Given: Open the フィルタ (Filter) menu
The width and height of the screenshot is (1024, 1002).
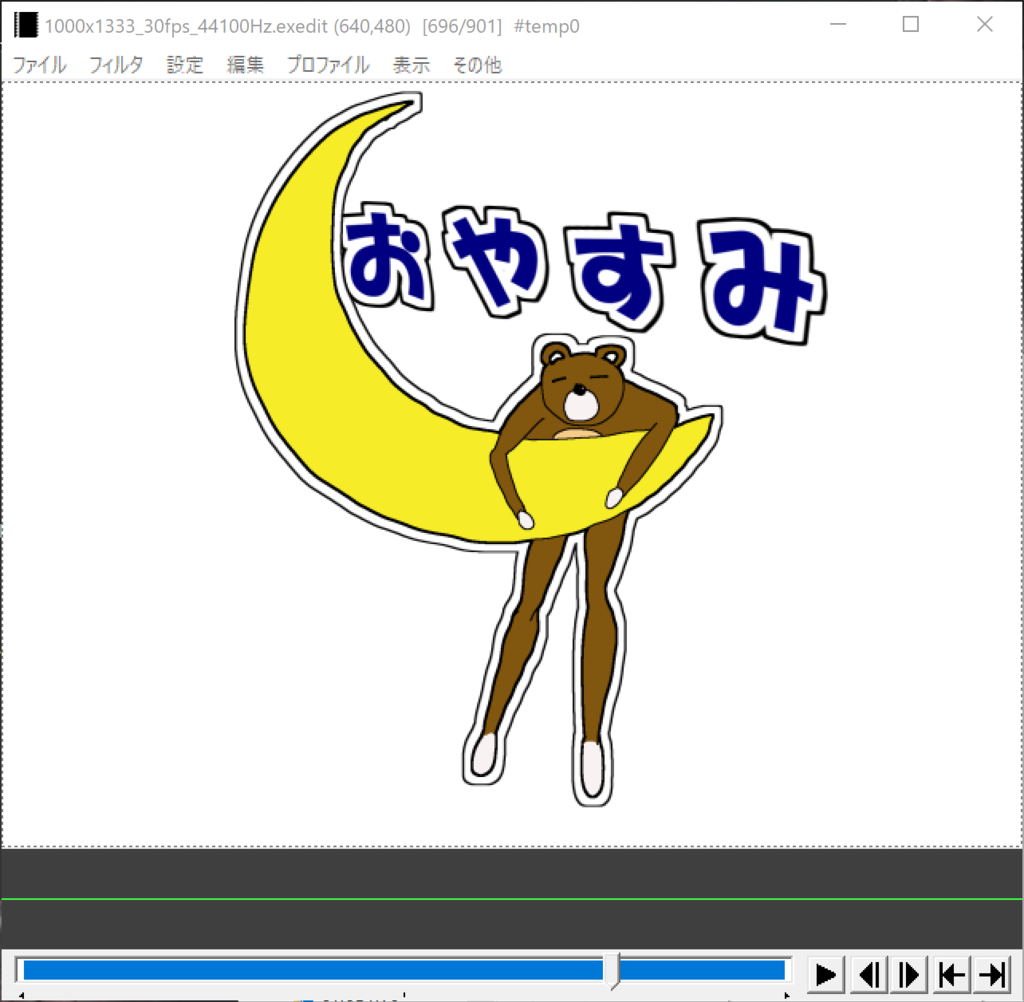Looking at the screenshot, I should [115, 64].
